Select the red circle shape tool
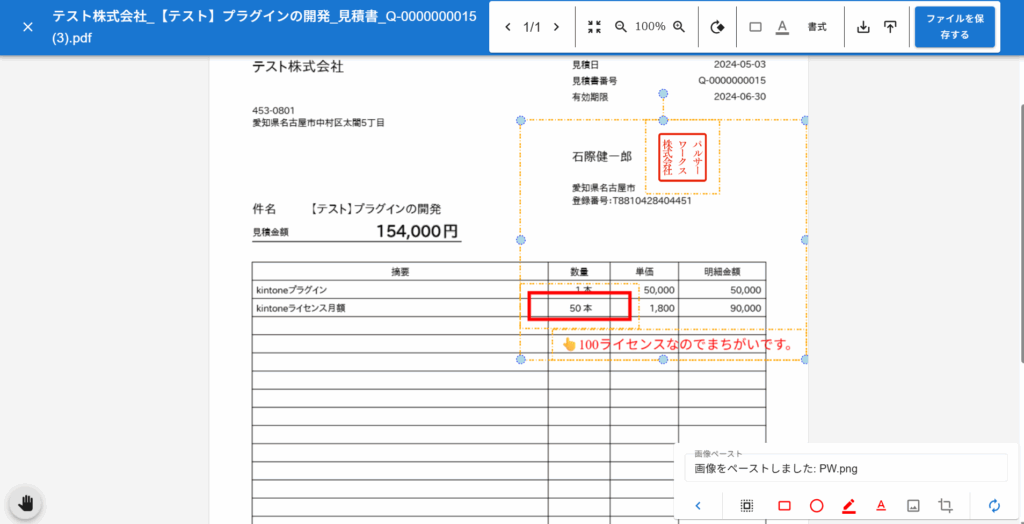 (816, 506)
